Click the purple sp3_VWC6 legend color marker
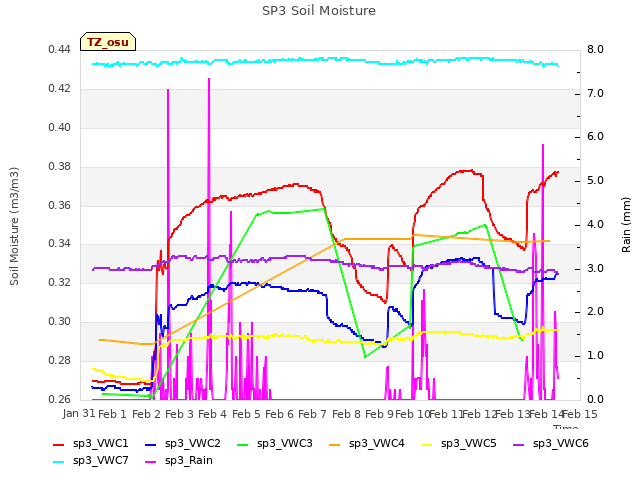This screenshot has height=480, width=640. (x=519, y=445)
